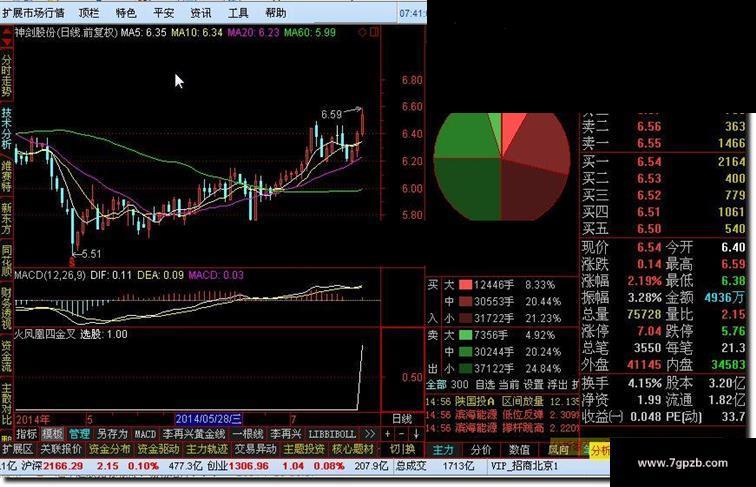Select 主散对比 sidebar tab
This screenshot has height=487, width=756.
(x=6, y=404)
